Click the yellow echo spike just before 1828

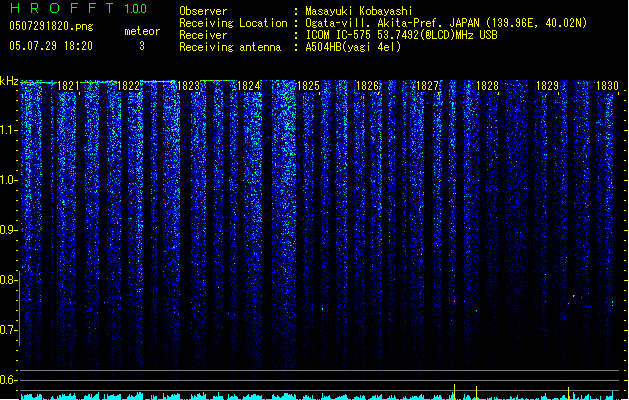click(x=477, y=393)
